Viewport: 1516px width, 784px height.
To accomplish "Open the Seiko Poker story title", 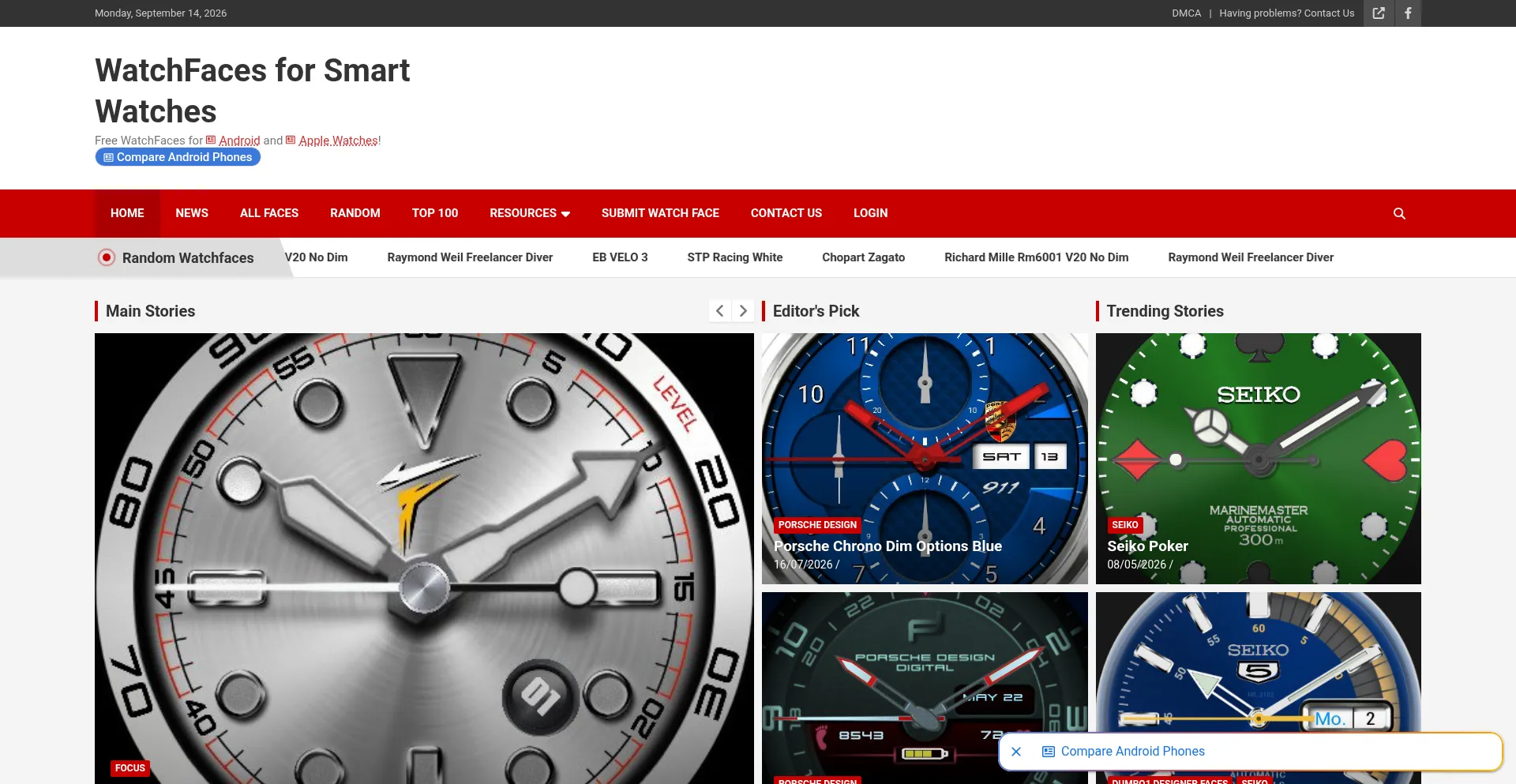I will 1147,546.
